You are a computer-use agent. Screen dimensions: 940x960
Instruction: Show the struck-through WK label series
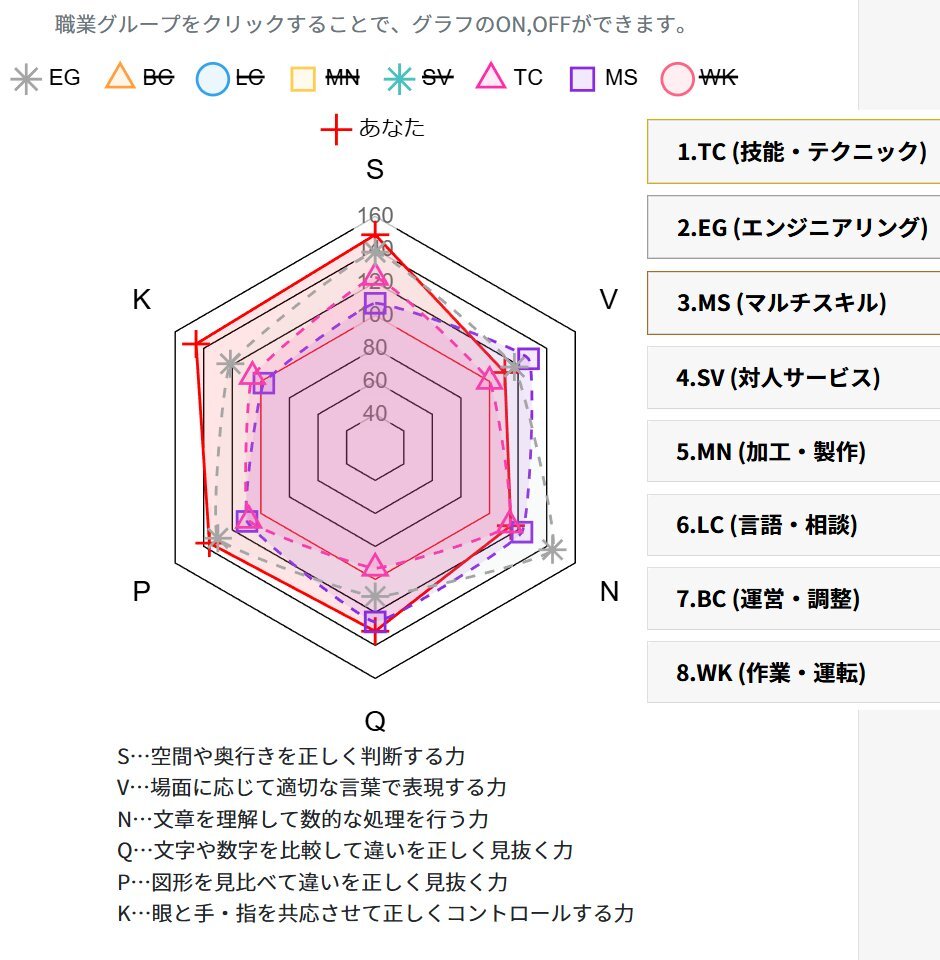718,78
